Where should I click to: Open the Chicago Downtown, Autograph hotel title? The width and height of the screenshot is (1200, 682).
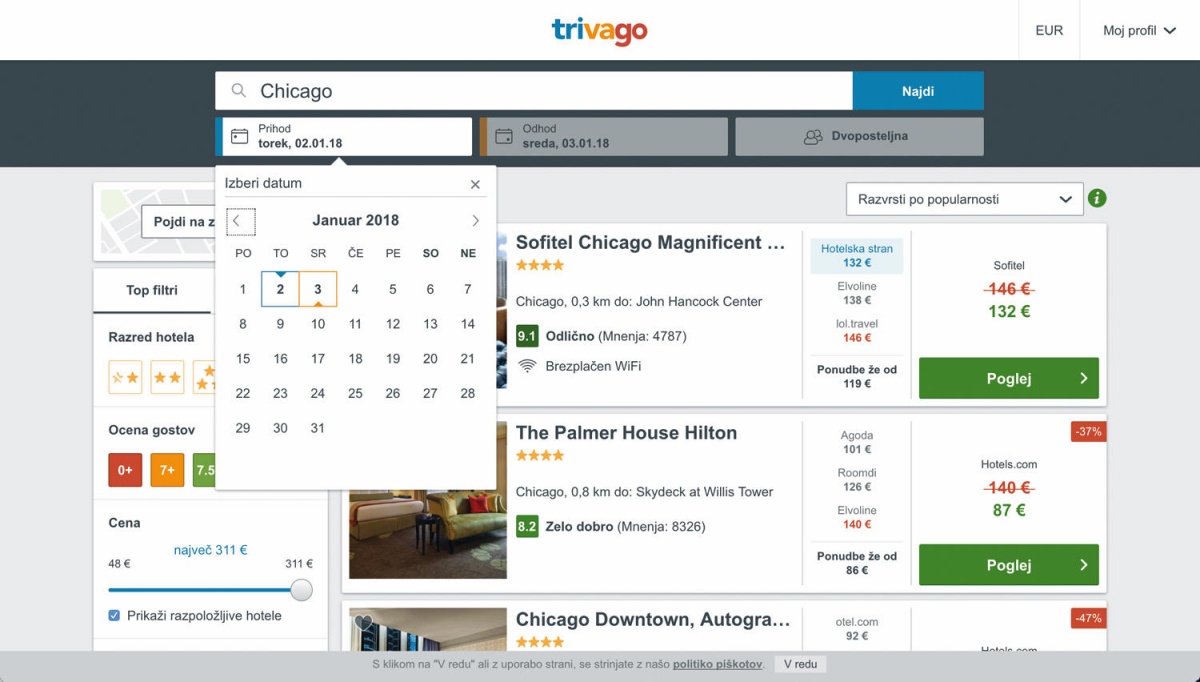653,620
